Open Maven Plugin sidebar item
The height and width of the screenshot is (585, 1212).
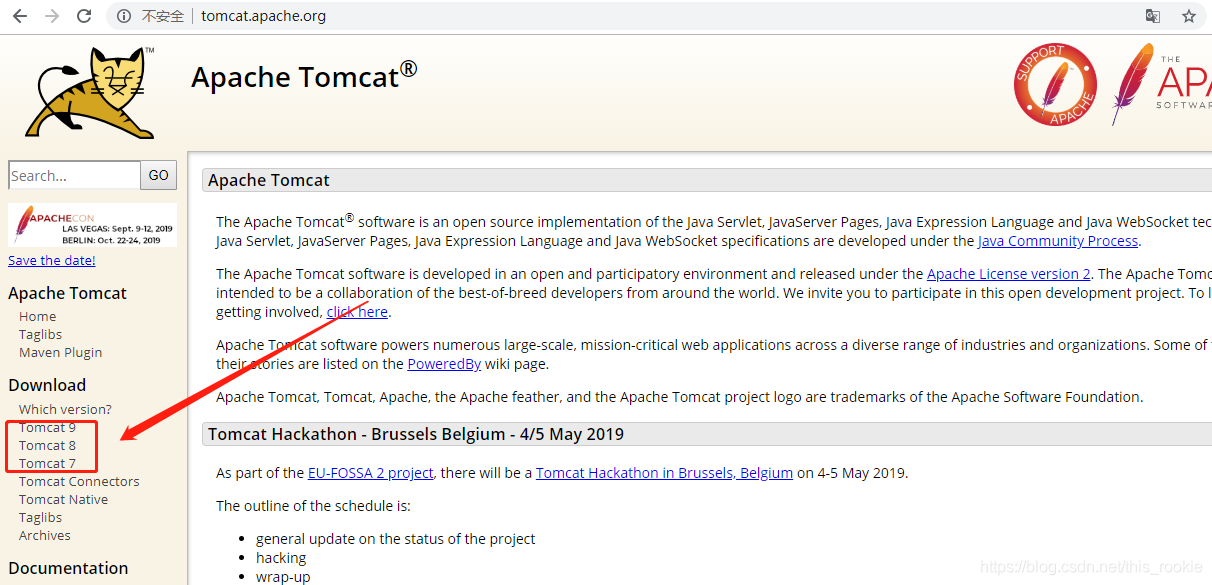pyautogui.click(x=60, y=352)
